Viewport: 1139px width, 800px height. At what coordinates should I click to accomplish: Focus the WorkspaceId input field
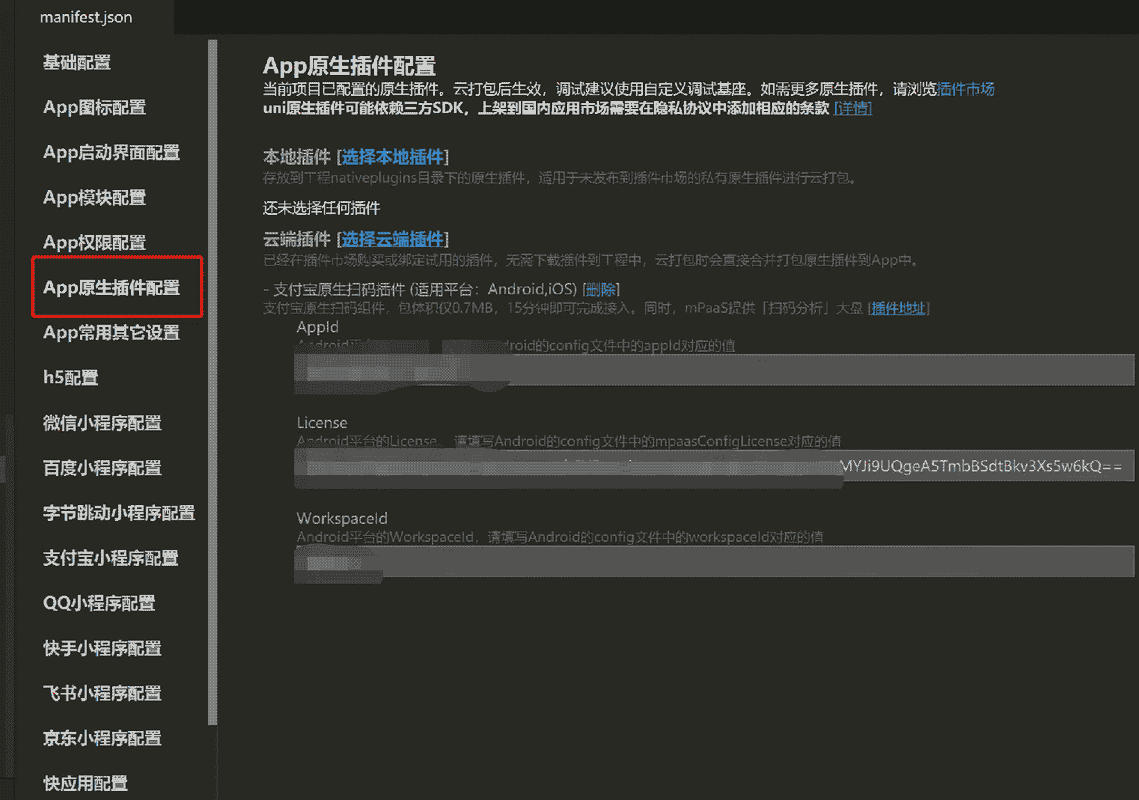[714, 562]
